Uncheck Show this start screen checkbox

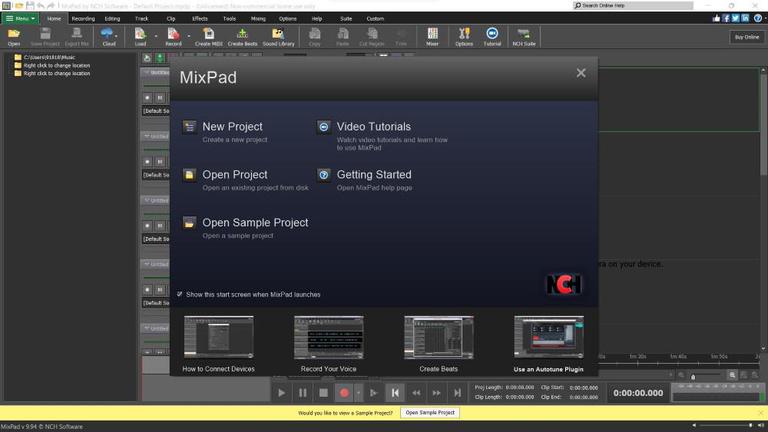[x=180, y=295]
